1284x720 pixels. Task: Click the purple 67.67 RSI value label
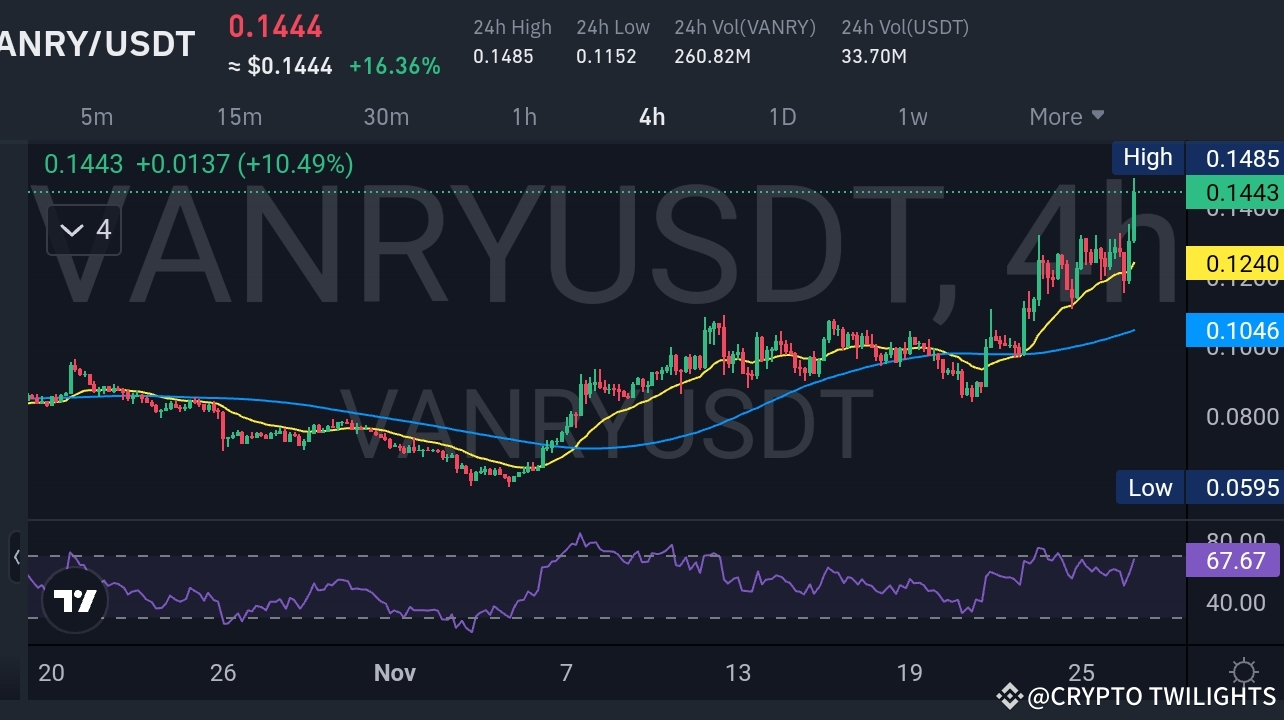(x=1234, y=561)
